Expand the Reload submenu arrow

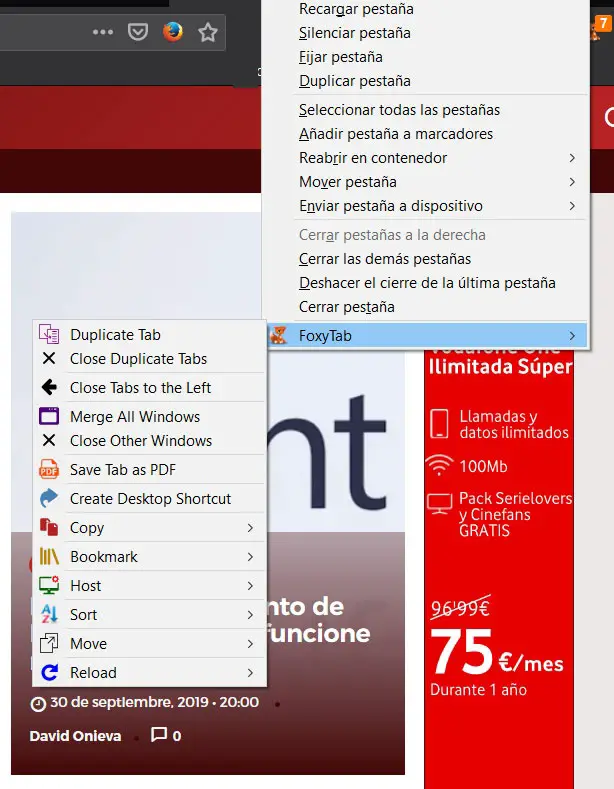(x=250, y=673)
